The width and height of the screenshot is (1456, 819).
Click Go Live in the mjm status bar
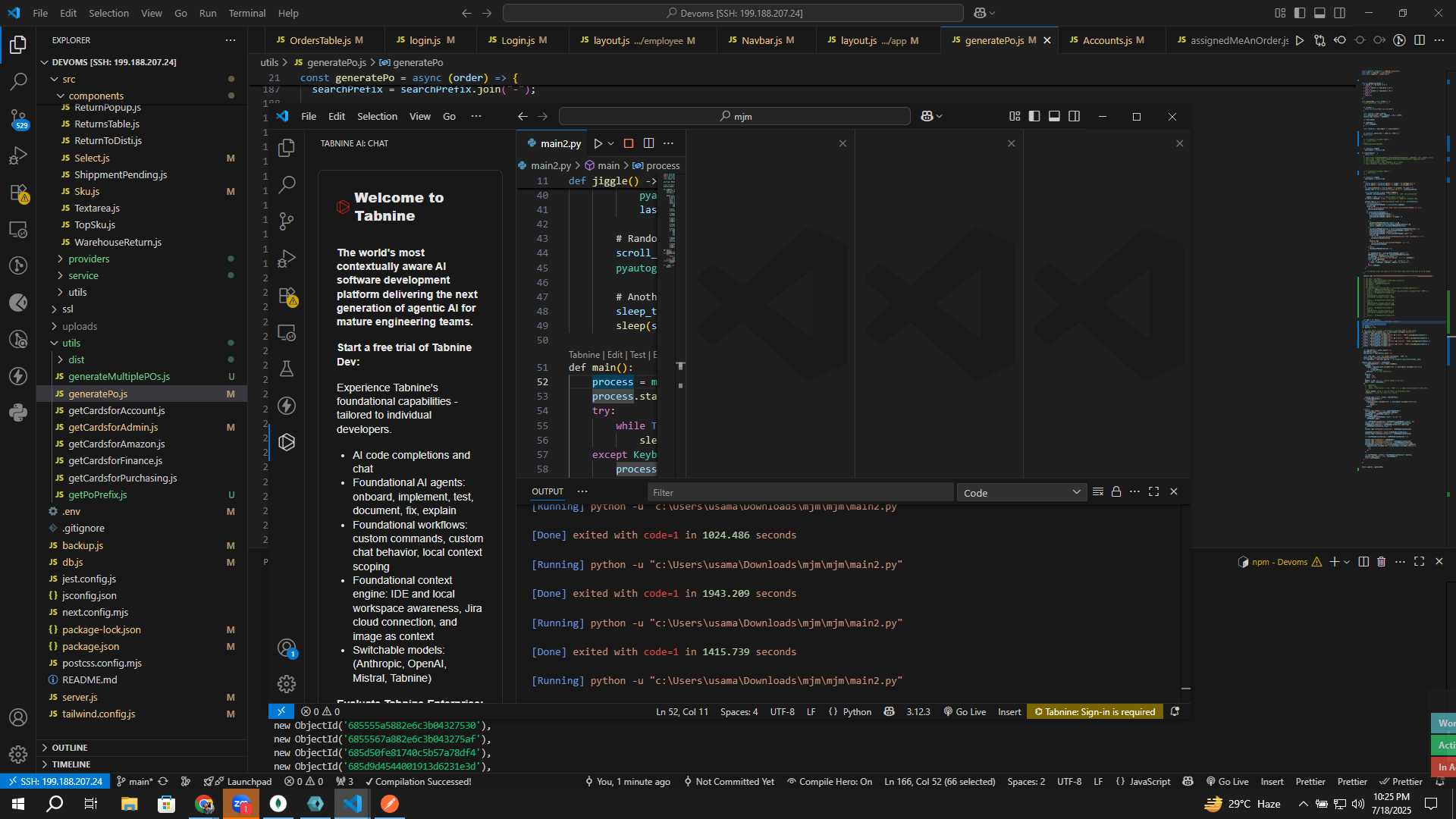[965, 711]
